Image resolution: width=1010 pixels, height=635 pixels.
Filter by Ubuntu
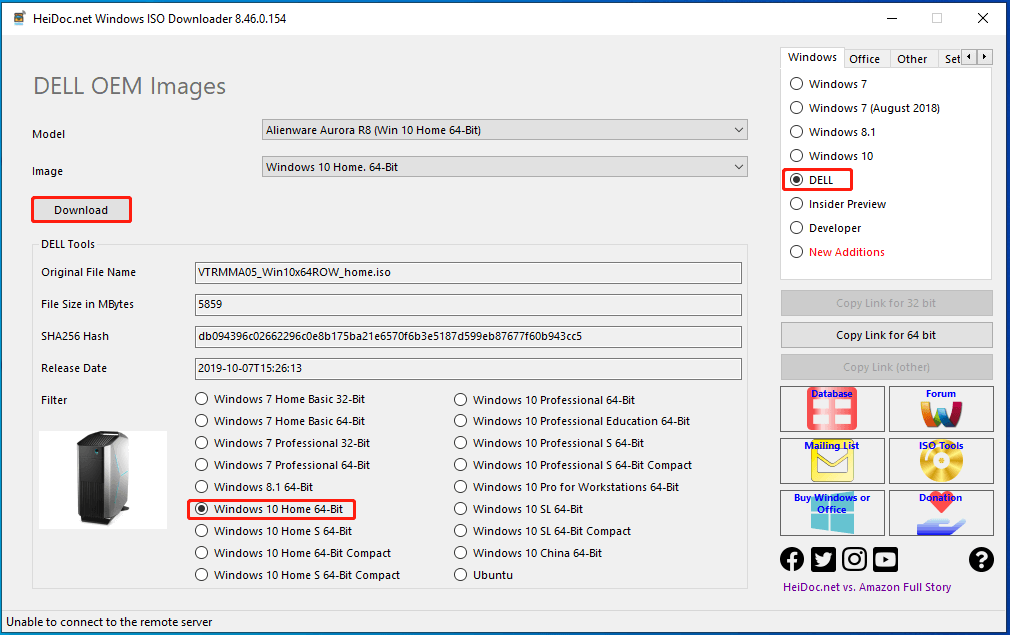[x=484, y=575]
